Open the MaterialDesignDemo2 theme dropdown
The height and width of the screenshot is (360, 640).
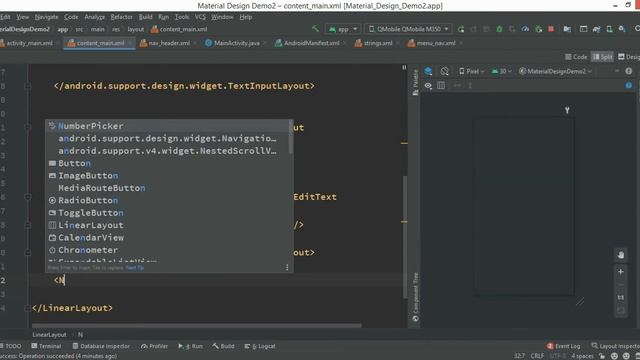[555, 71]
